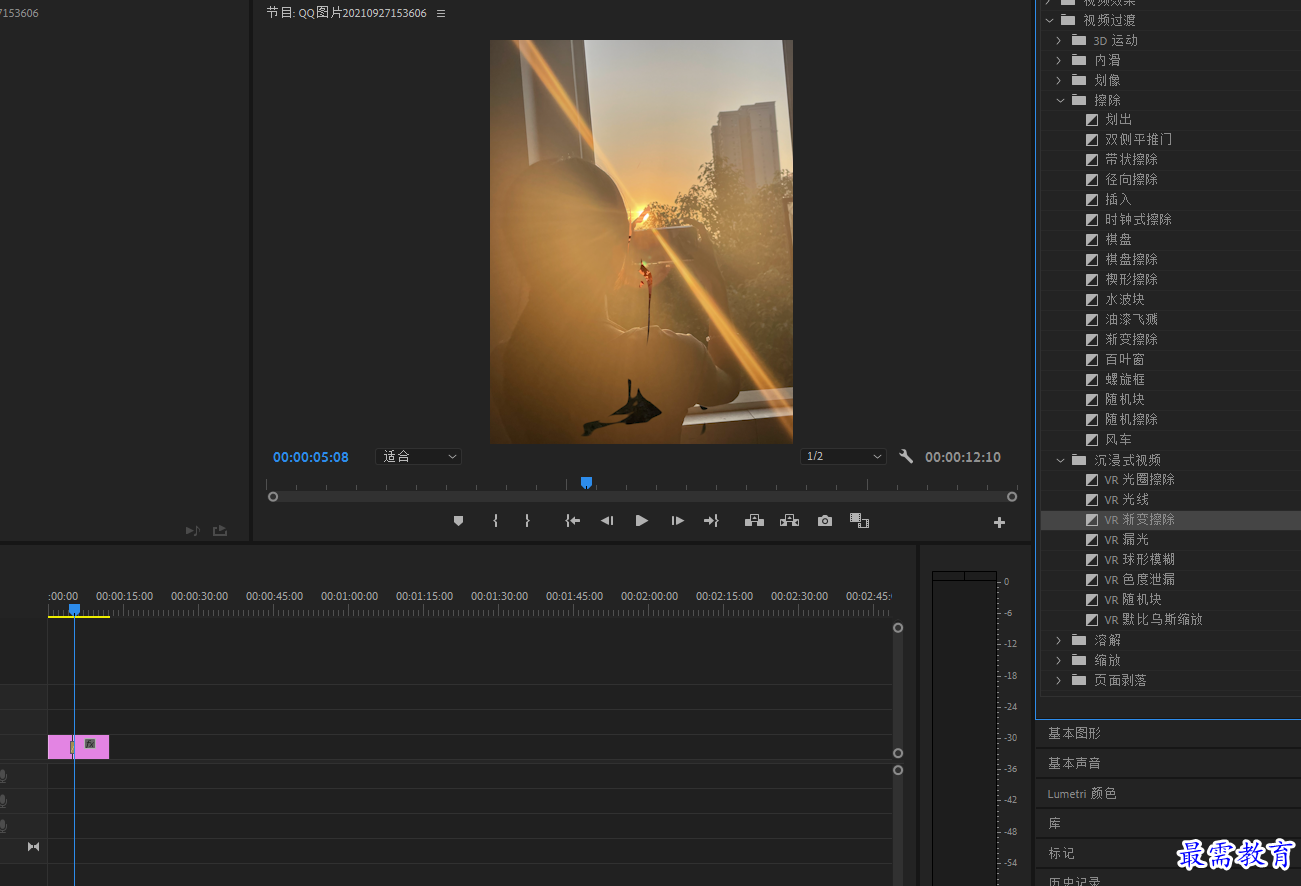The image size is (1301, 886).
Task: Select the 插入 transition
Action: (1118, 199)
